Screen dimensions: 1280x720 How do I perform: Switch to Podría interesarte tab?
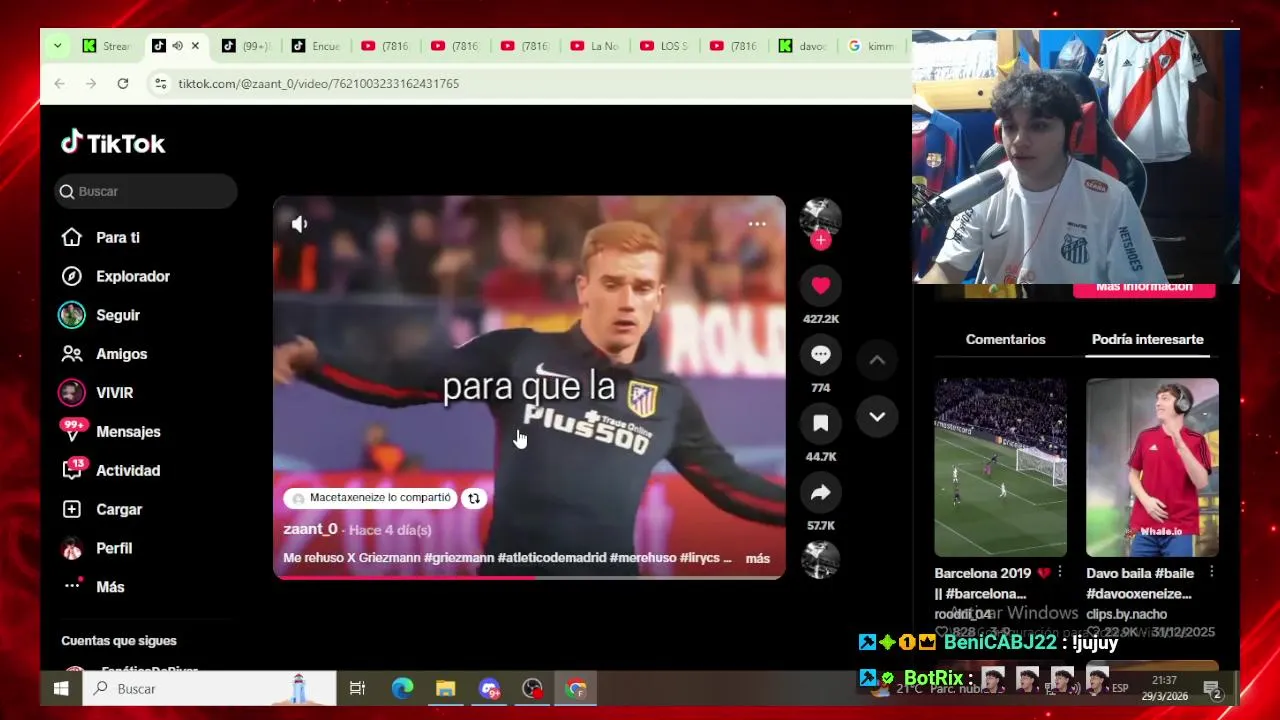tap(1147, 339)
